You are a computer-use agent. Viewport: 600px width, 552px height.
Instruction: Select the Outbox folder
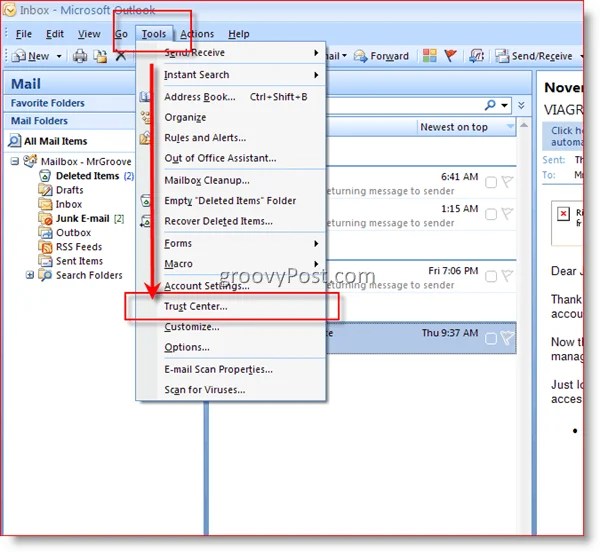65,233
